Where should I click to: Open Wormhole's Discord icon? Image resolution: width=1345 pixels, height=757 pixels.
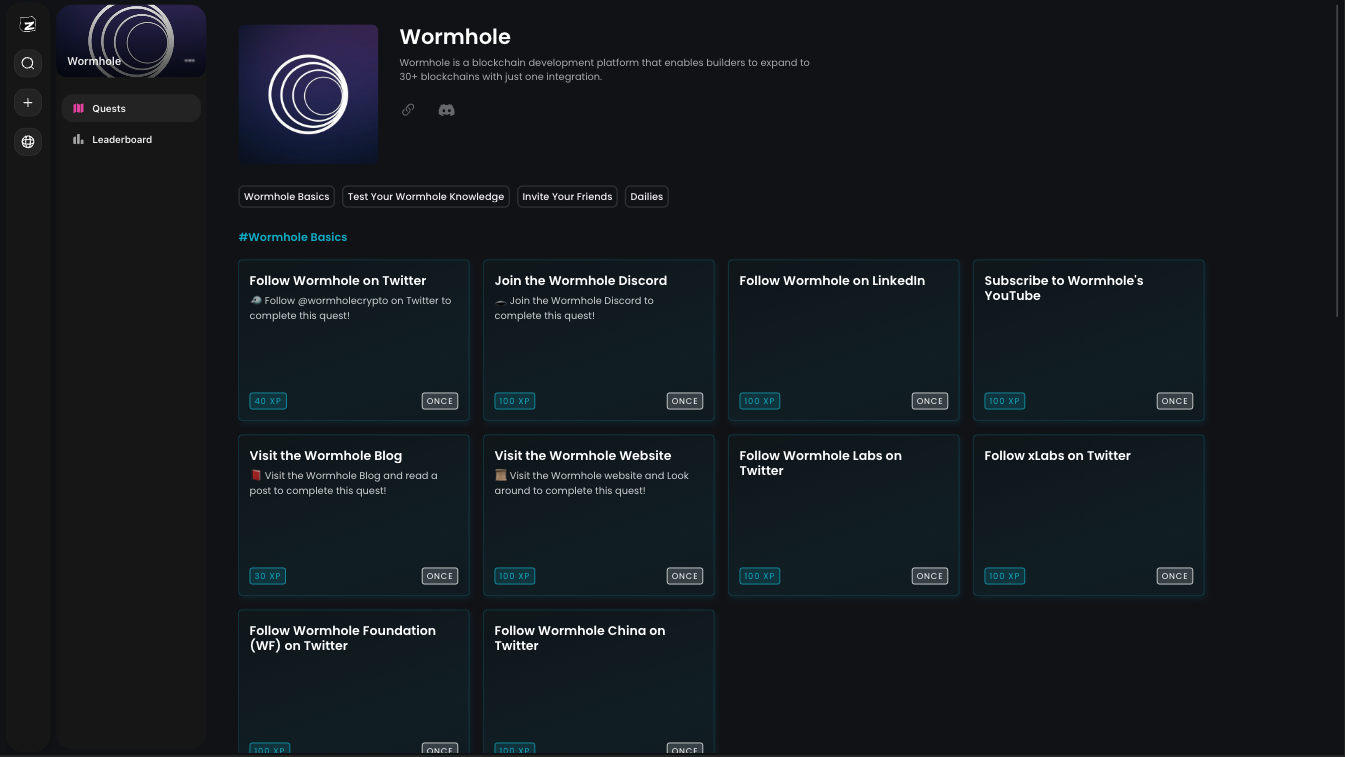(x=446, y=110)
